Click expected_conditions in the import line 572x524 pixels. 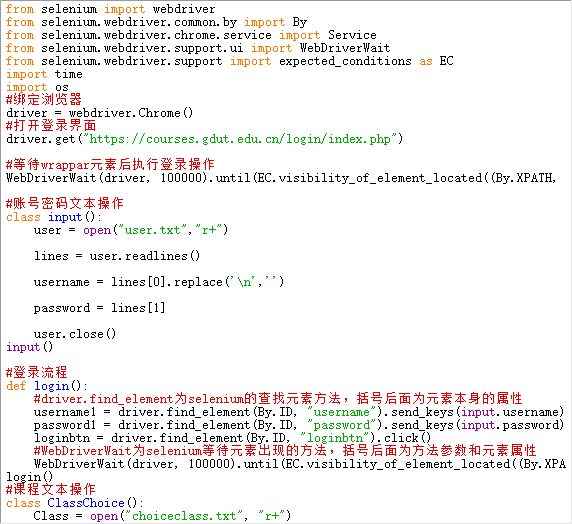(x=345, y=61)
